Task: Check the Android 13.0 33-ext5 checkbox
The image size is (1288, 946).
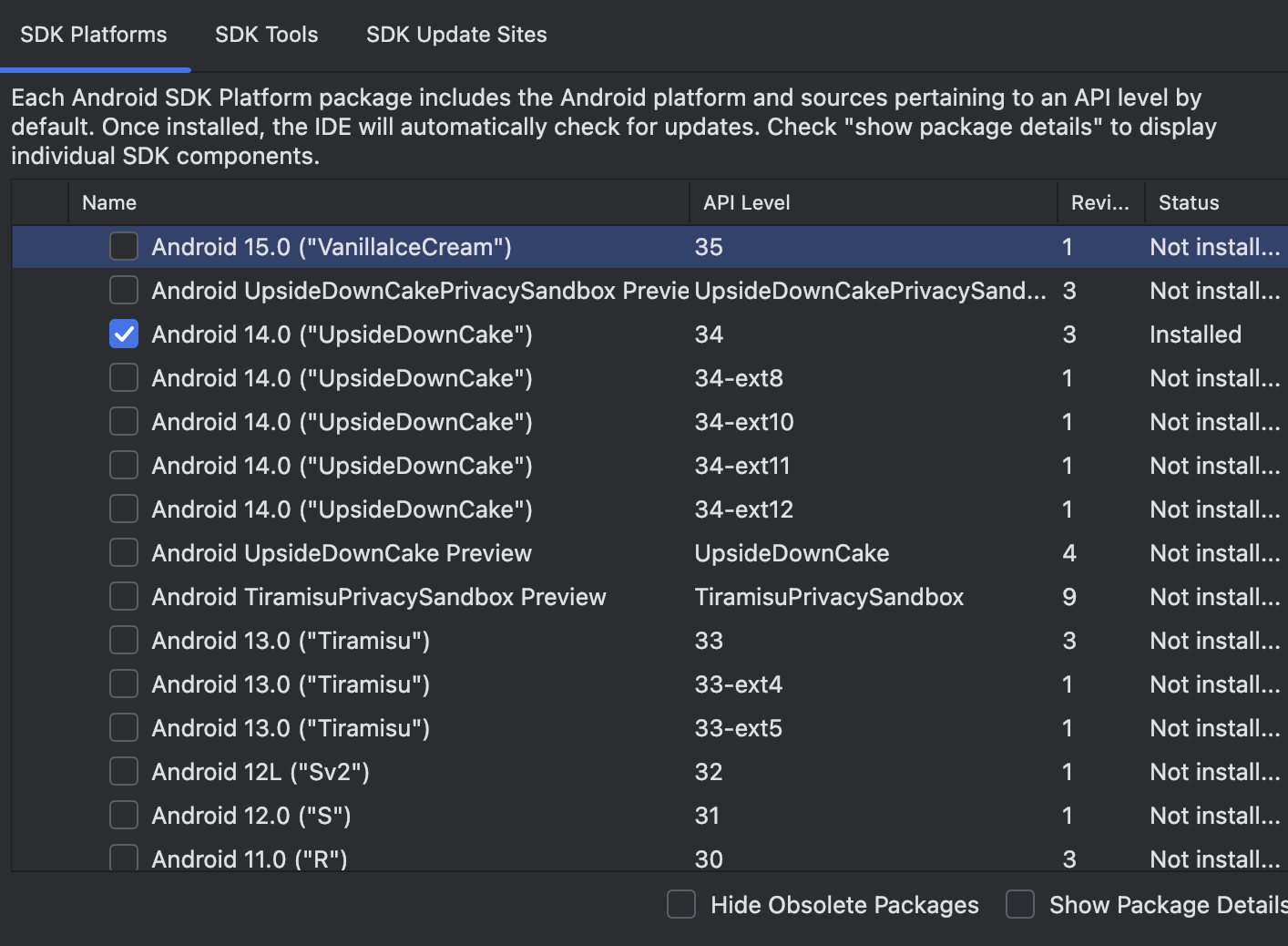Action: tap(124, 727)
